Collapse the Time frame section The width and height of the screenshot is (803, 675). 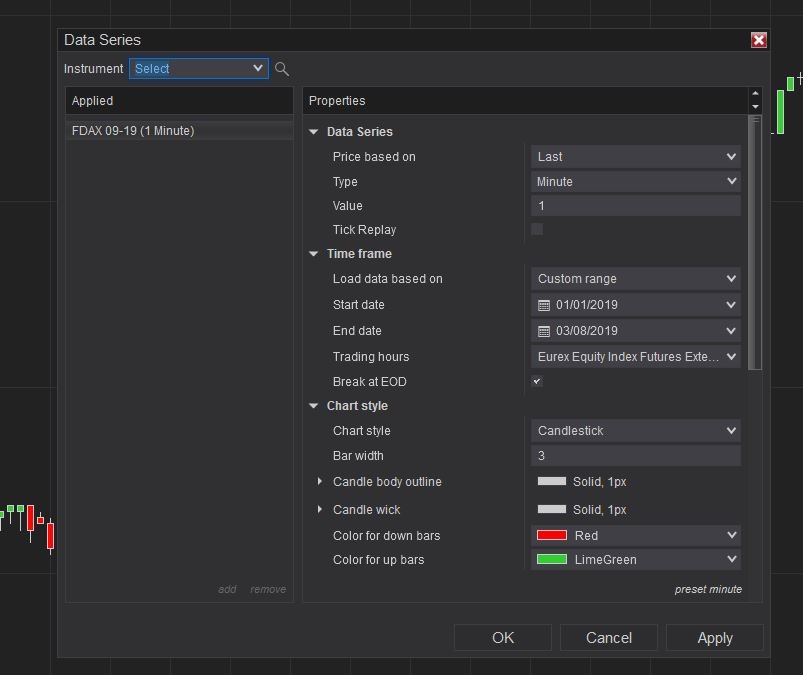click(314, 254)
